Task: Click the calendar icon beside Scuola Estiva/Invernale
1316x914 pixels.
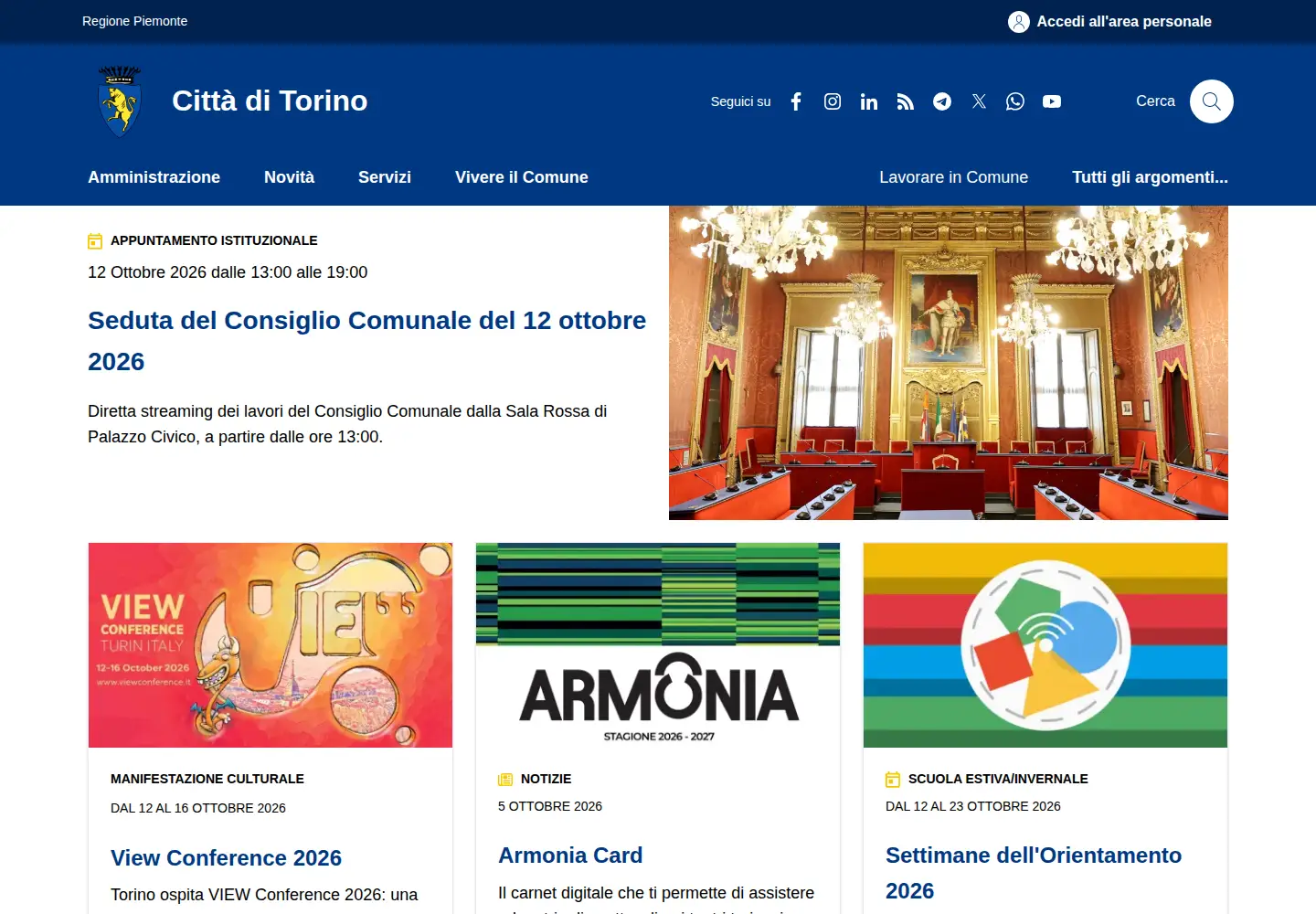Action: click(x=893, y=780)
